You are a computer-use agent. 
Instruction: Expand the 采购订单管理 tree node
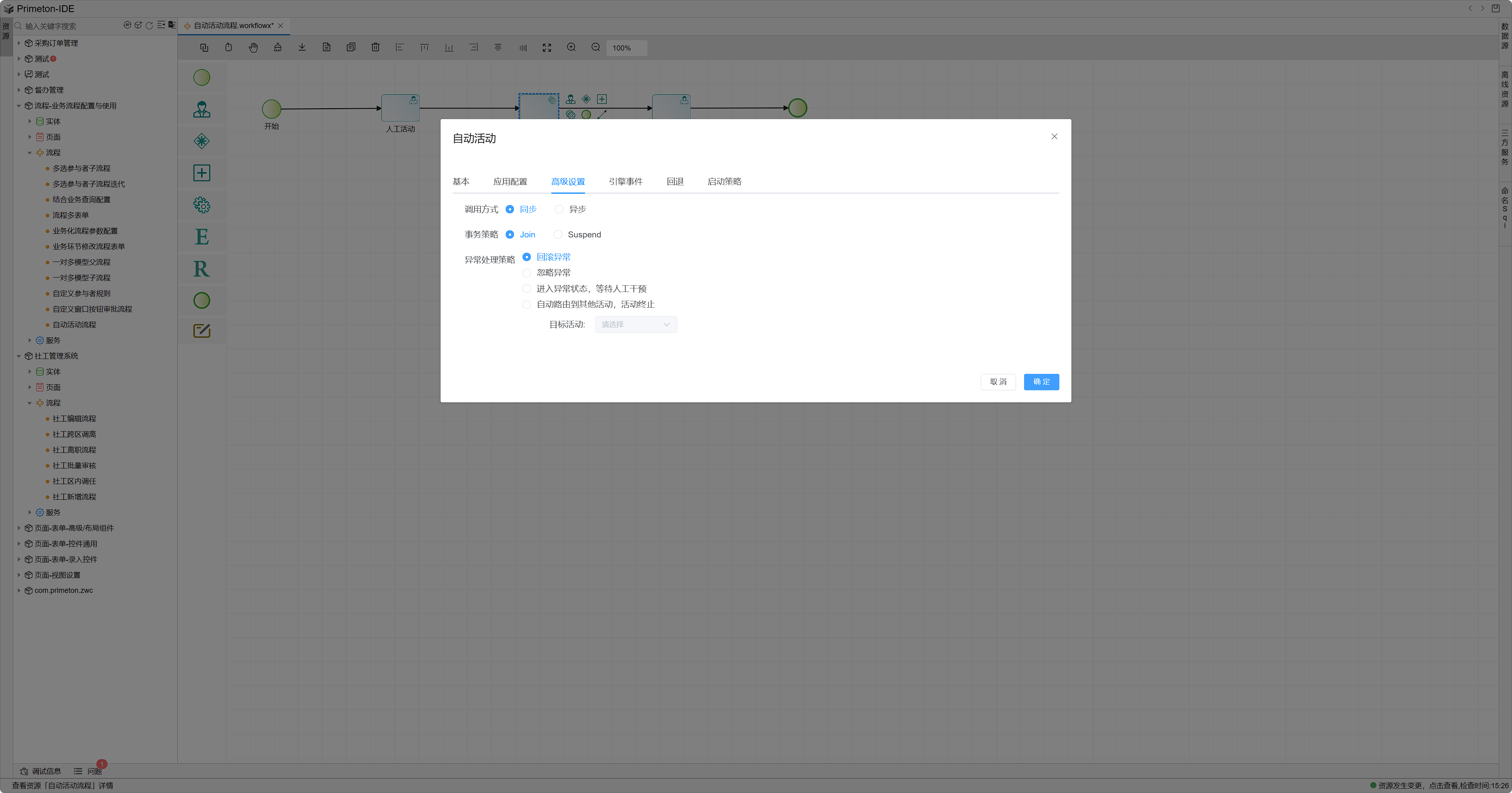19,43
